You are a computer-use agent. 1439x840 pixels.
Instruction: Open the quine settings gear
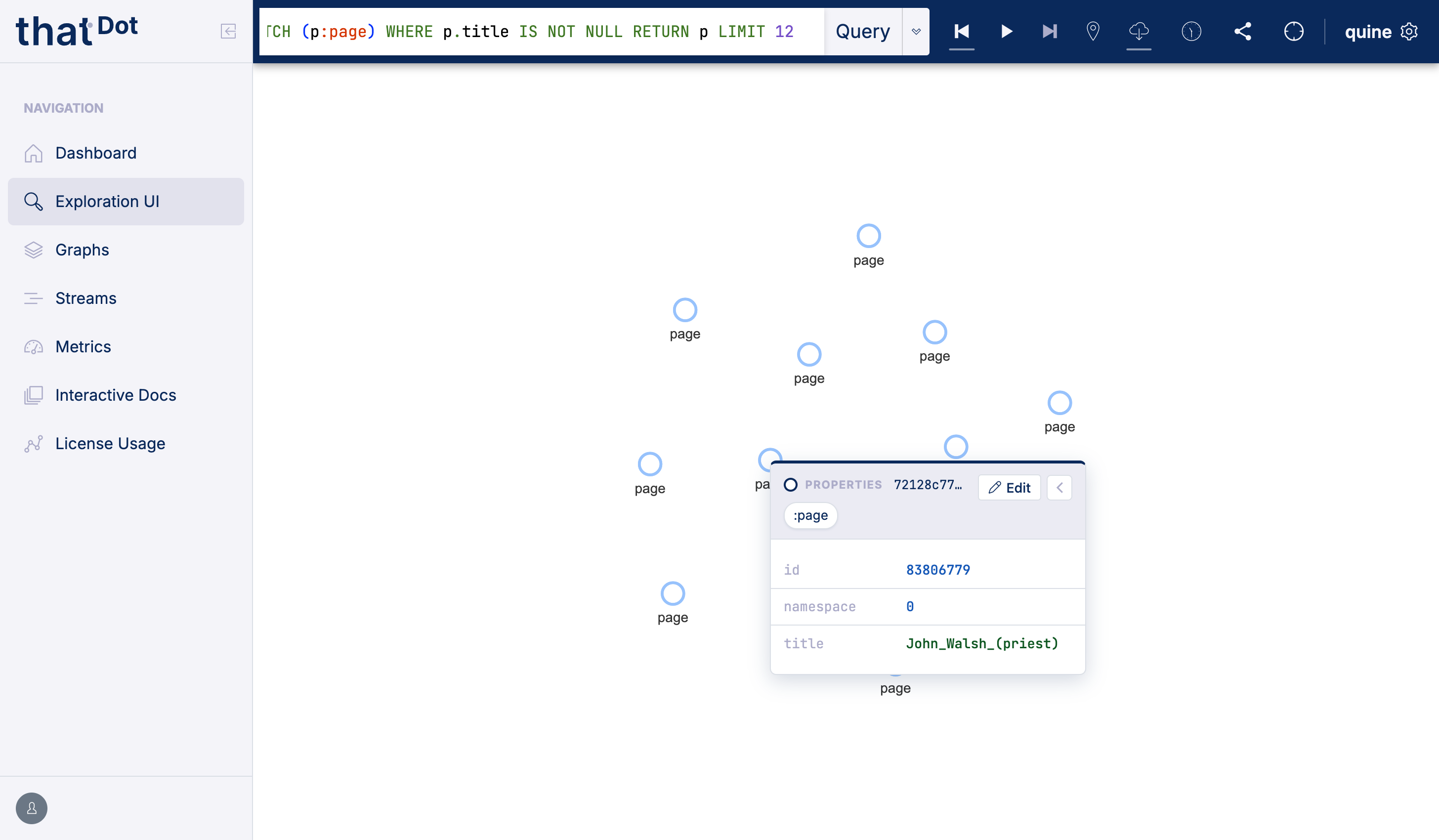(1409, 32)
